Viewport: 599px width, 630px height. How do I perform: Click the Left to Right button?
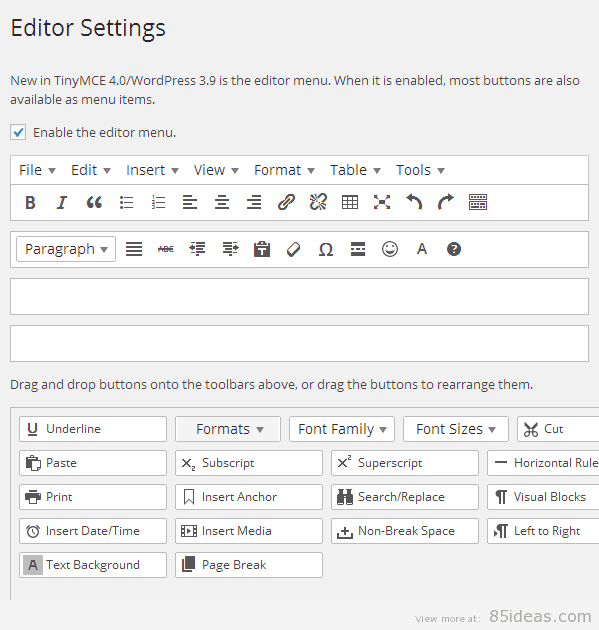pyautogui.click(x=543, y=531)
